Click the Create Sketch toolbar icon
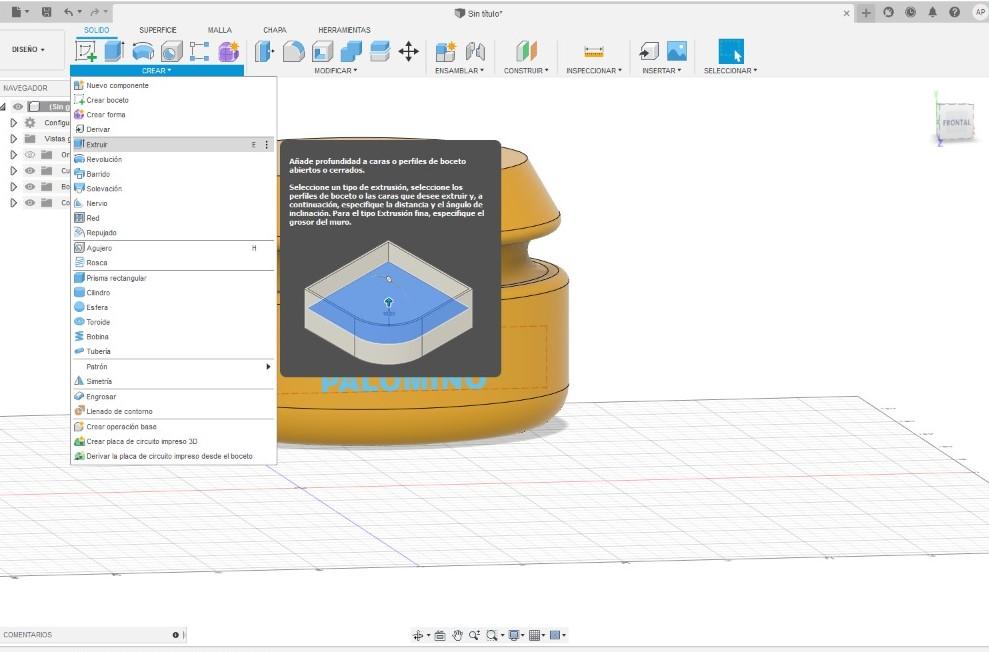989x652 pixels. pyautogui.click(x=85, y=51)
